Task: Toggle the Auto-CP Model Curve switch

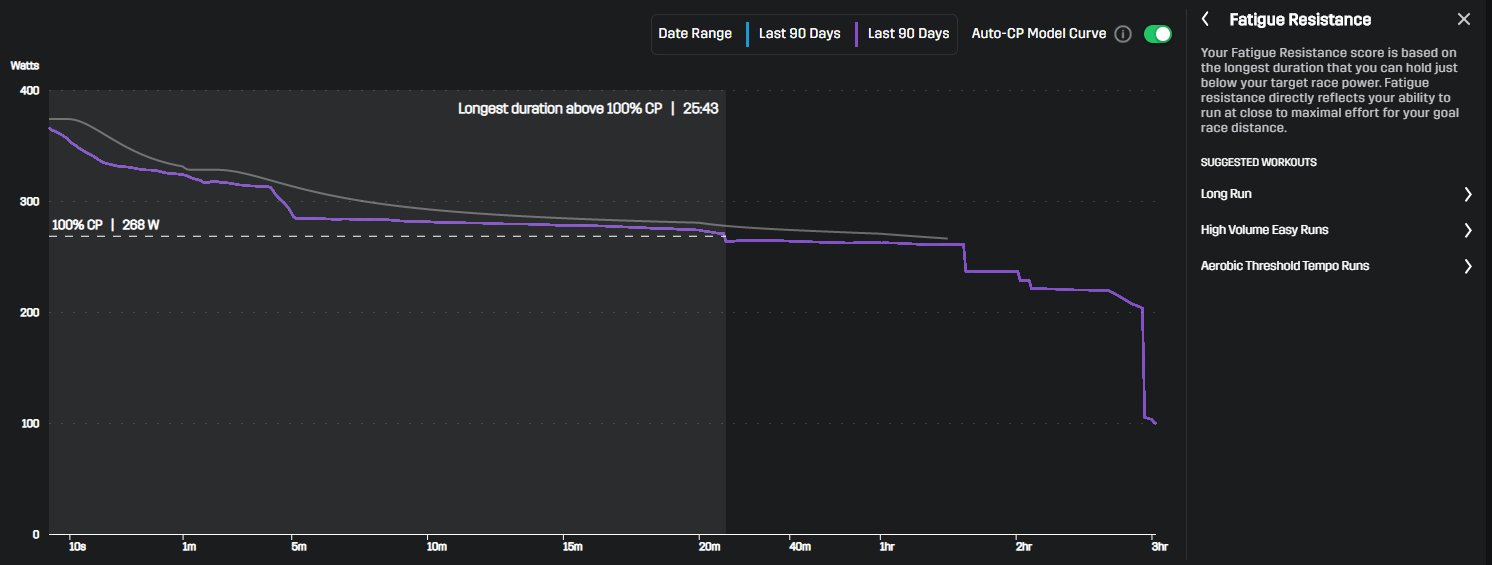Action: [1157, 34]
